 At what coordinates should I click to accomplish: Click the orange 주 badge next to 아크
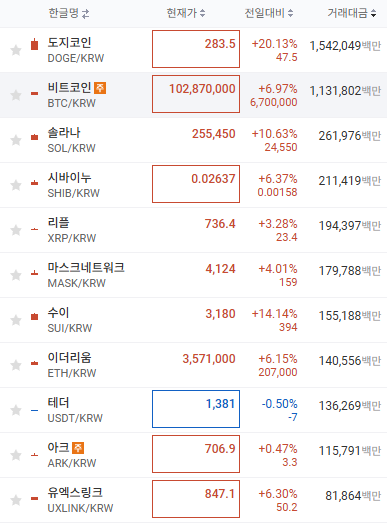pyautogui.click(x=78, y=448)
